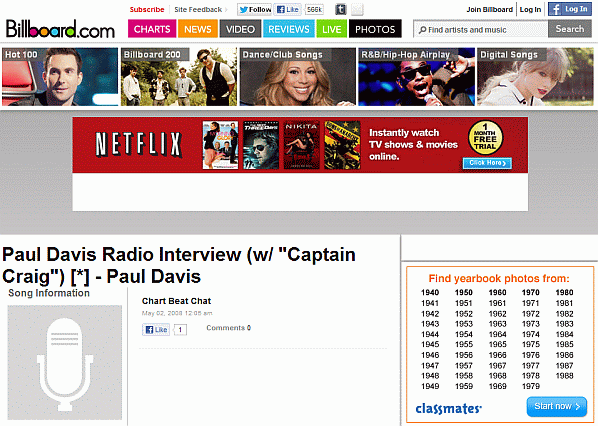Viewport: 598px width, 426px height.
Task: Click the icon right of Tumblr
Action: 357,10
